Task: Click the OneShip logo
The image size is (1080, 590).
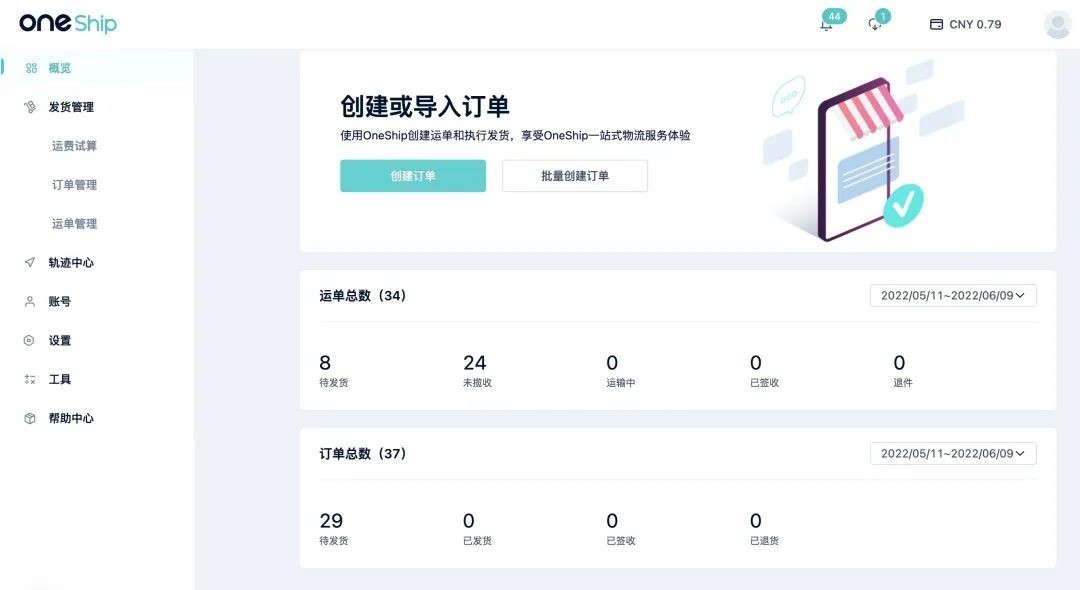Action: click(68, 23)
